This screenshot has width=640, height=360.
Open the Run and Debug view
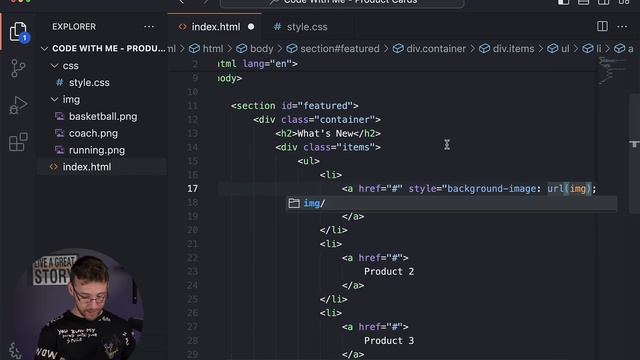click(18, 105)
